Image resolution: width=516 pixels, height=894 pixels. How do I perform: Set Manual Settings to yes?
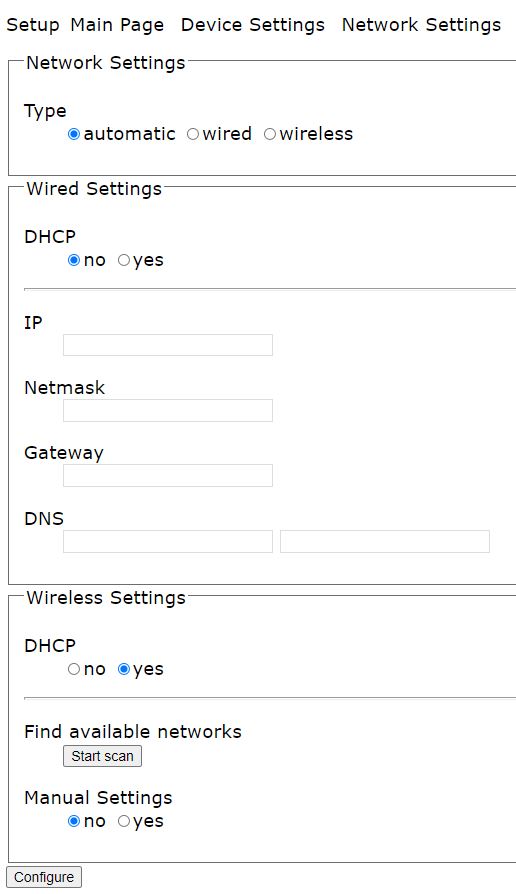(x=124, y=821)
